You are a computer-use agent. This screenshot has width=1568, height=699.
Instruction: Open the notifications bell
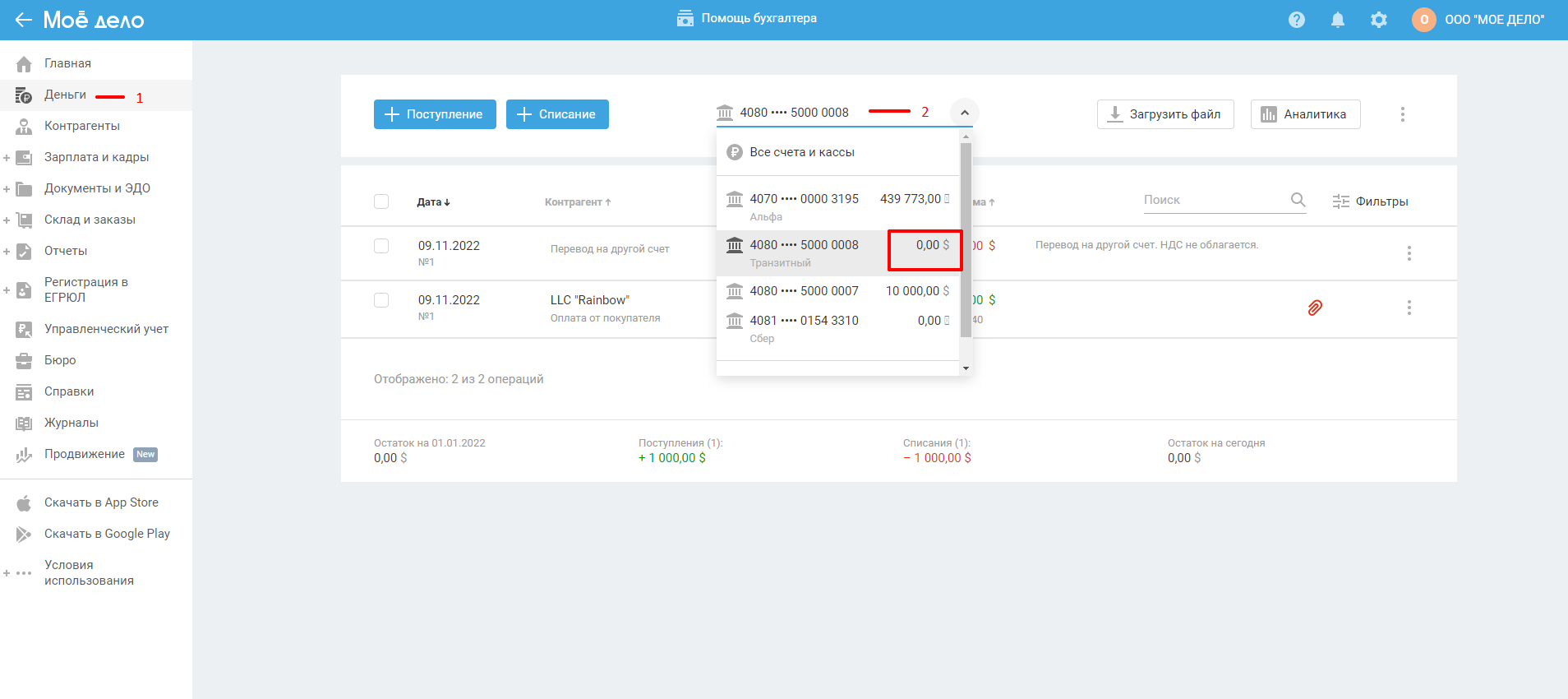point(1338,20)
